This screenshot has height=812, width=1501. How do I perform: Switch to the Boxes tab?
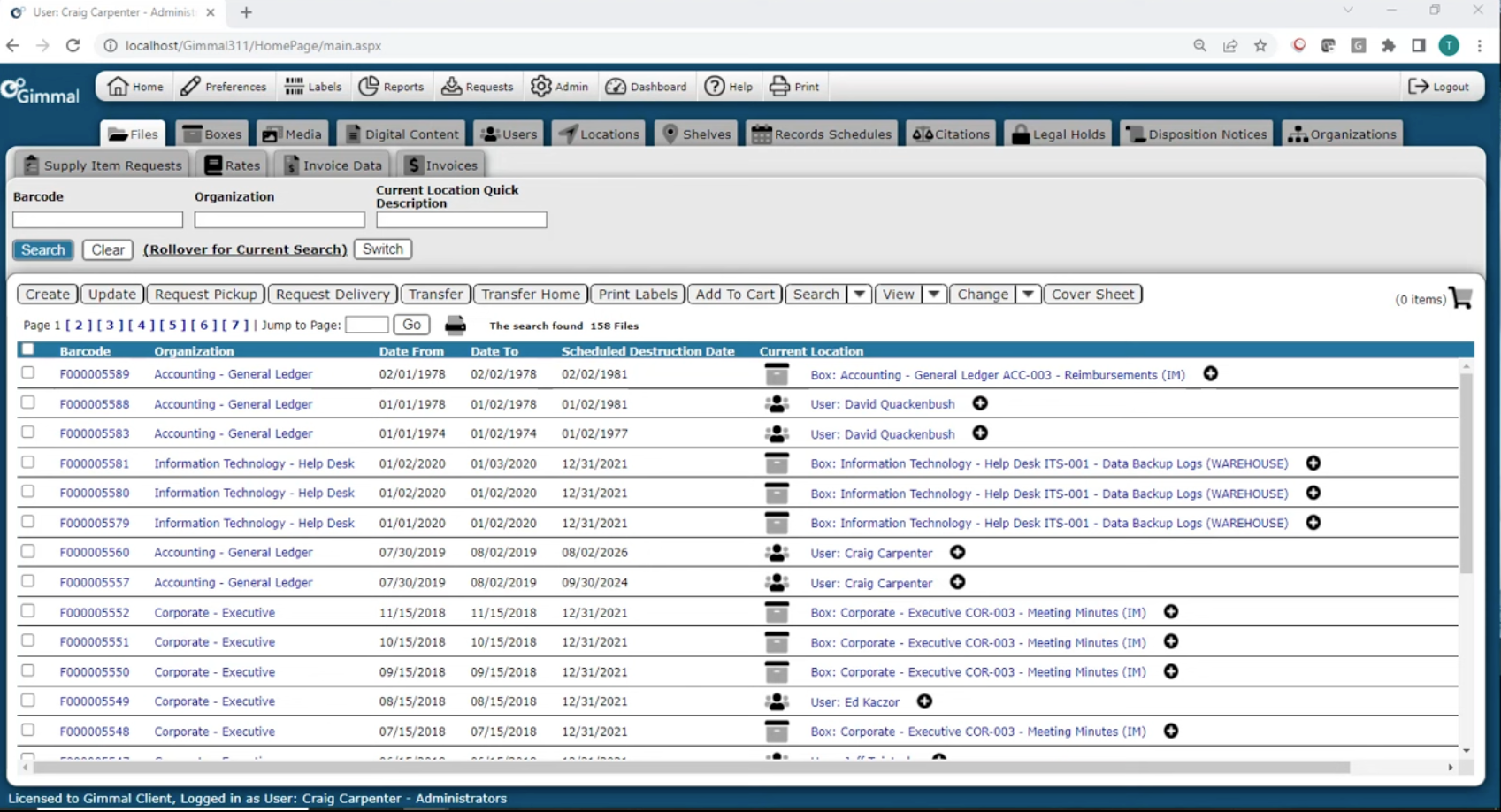tap(212, 134)
